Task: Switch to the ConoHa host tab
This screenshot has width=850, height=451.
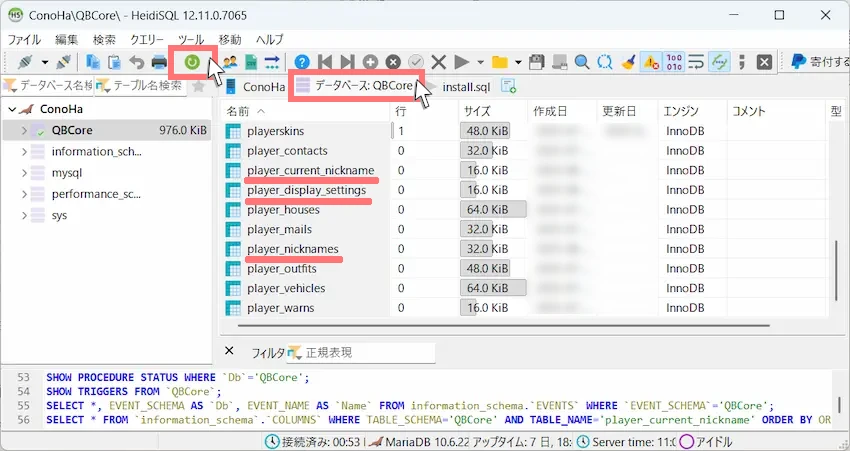Action: tap(255, 87)
